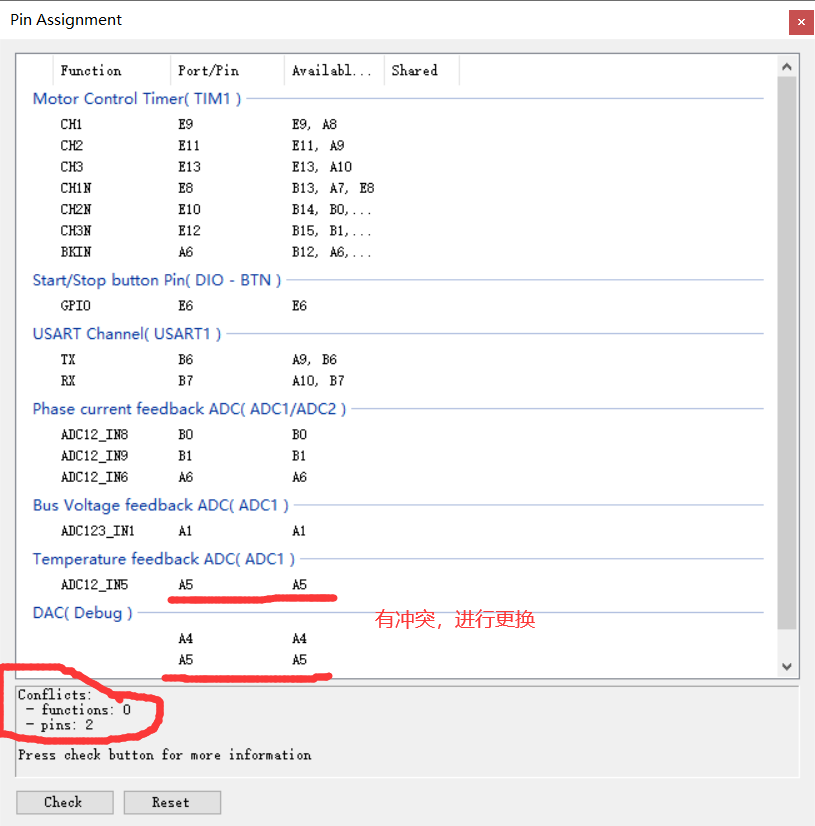The image size is (815, 826).
Task: Click the A4 port/pin cell under DAC
Action: 185,638
